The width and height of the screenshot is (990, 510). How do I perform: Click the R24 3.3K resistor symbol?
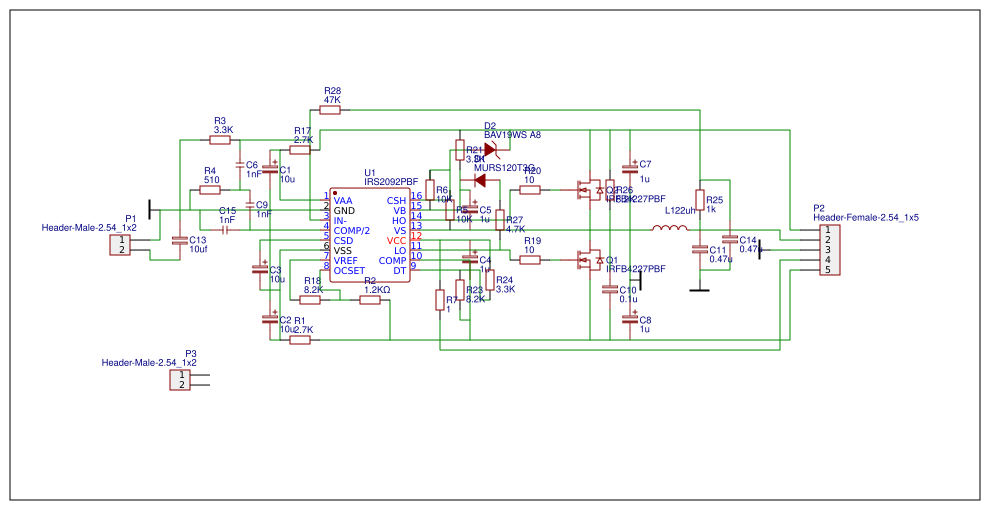[490, 280]
